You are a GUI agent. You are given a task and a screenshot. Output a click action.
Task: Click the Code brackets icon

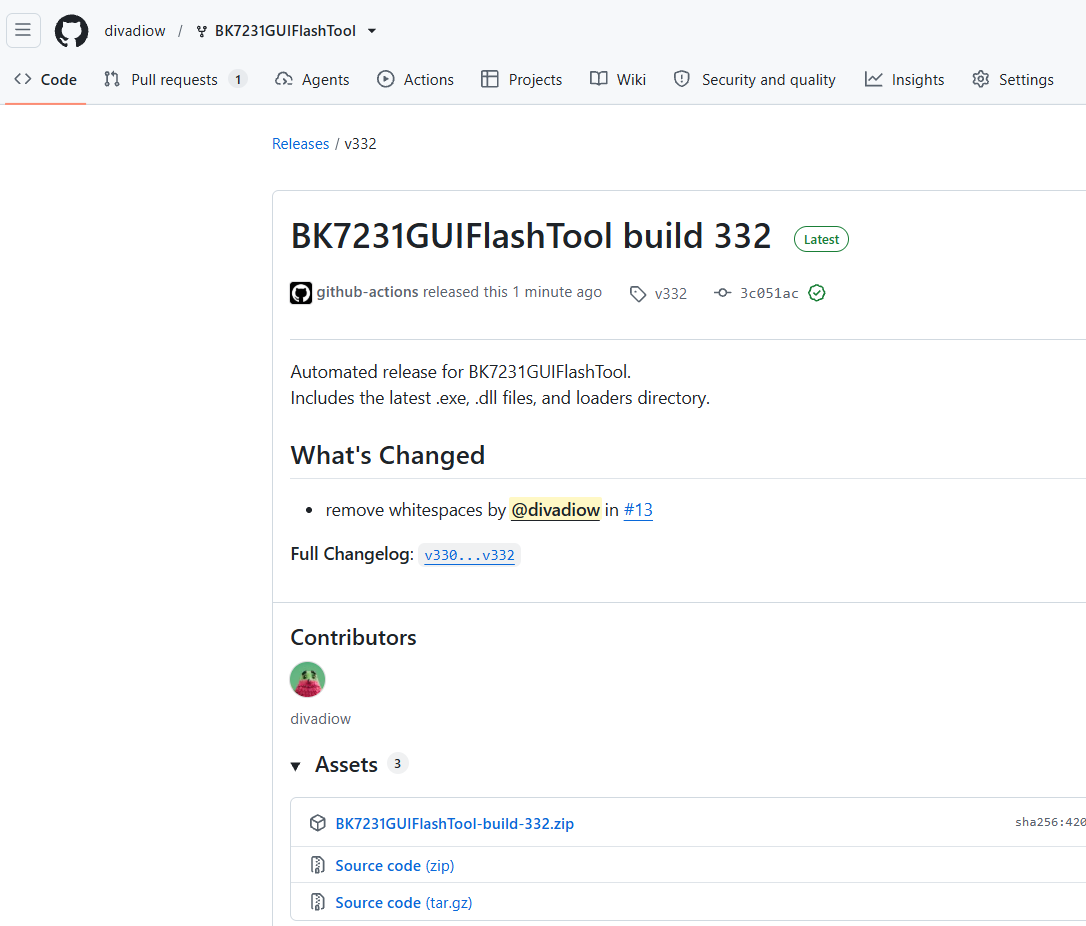click(23, 79)
